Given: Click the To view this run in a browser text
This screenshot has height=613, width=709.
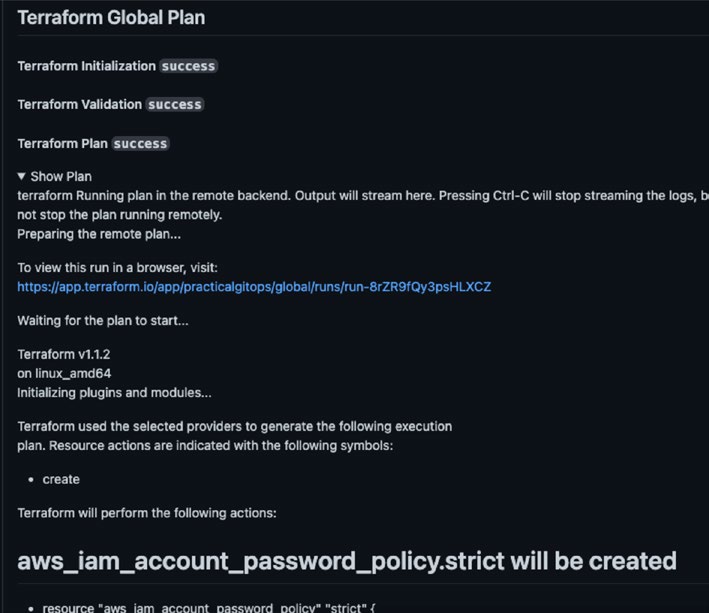Looking at the screenshot, I should pyautogui.click(x=118, y=268).
